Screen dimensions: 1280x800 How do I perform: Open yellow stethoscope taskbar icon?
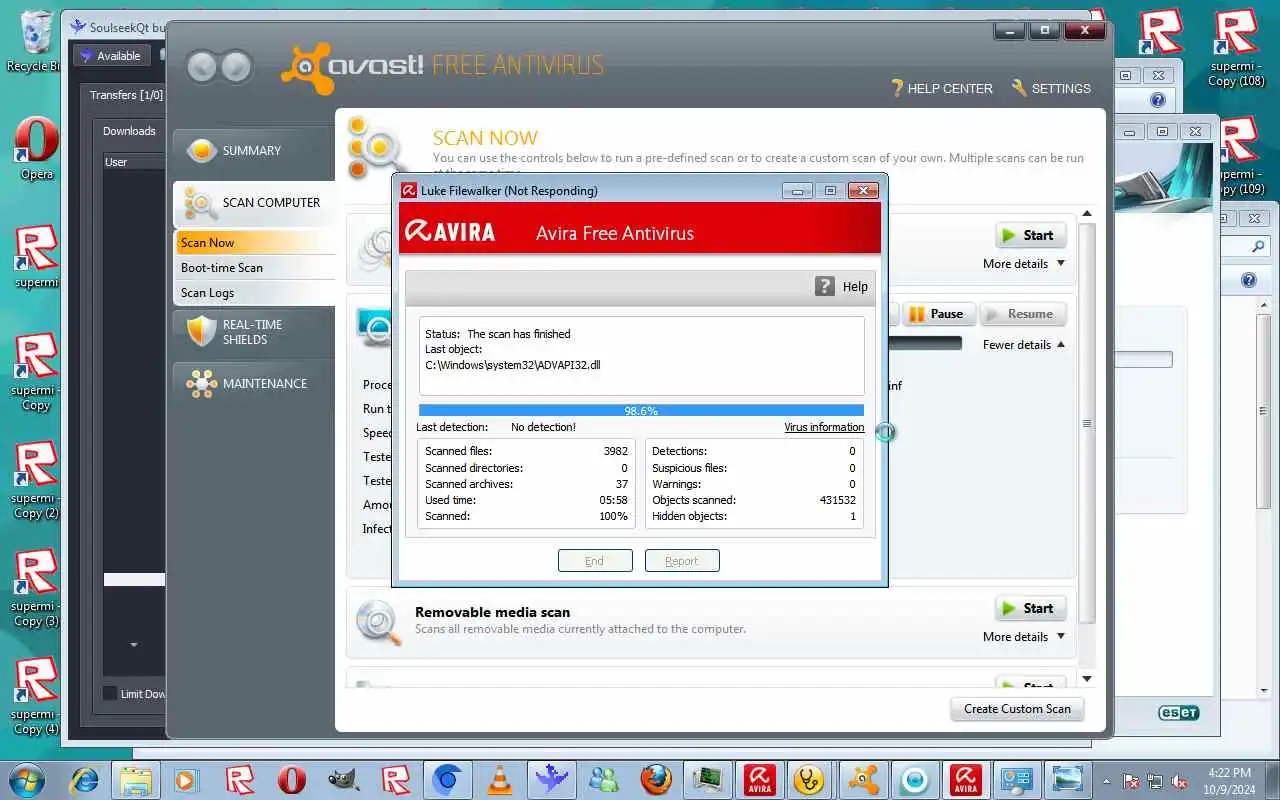point(810,780)
